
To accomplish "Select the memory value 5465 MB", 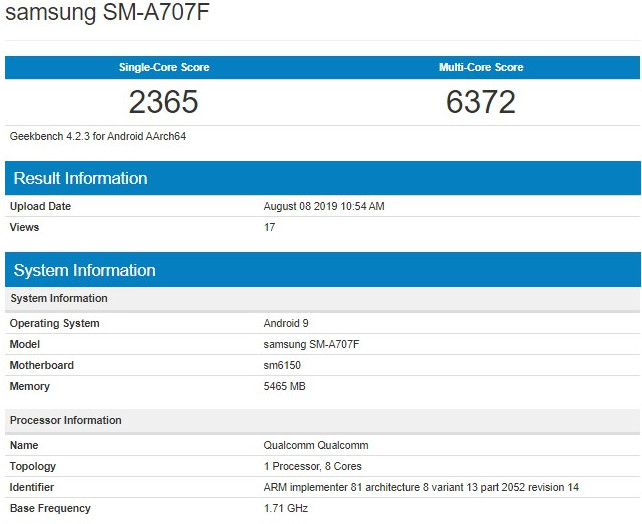I will click(285, 386).
